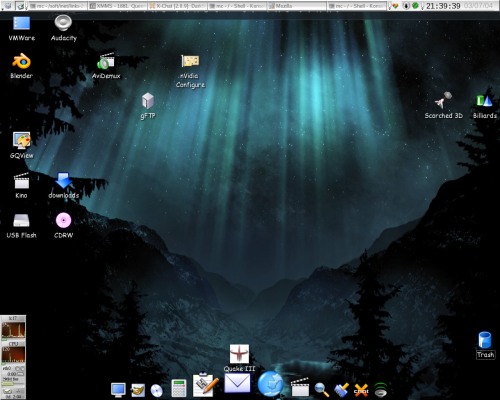Switch to the X-Chat taskbar entry

177,6
